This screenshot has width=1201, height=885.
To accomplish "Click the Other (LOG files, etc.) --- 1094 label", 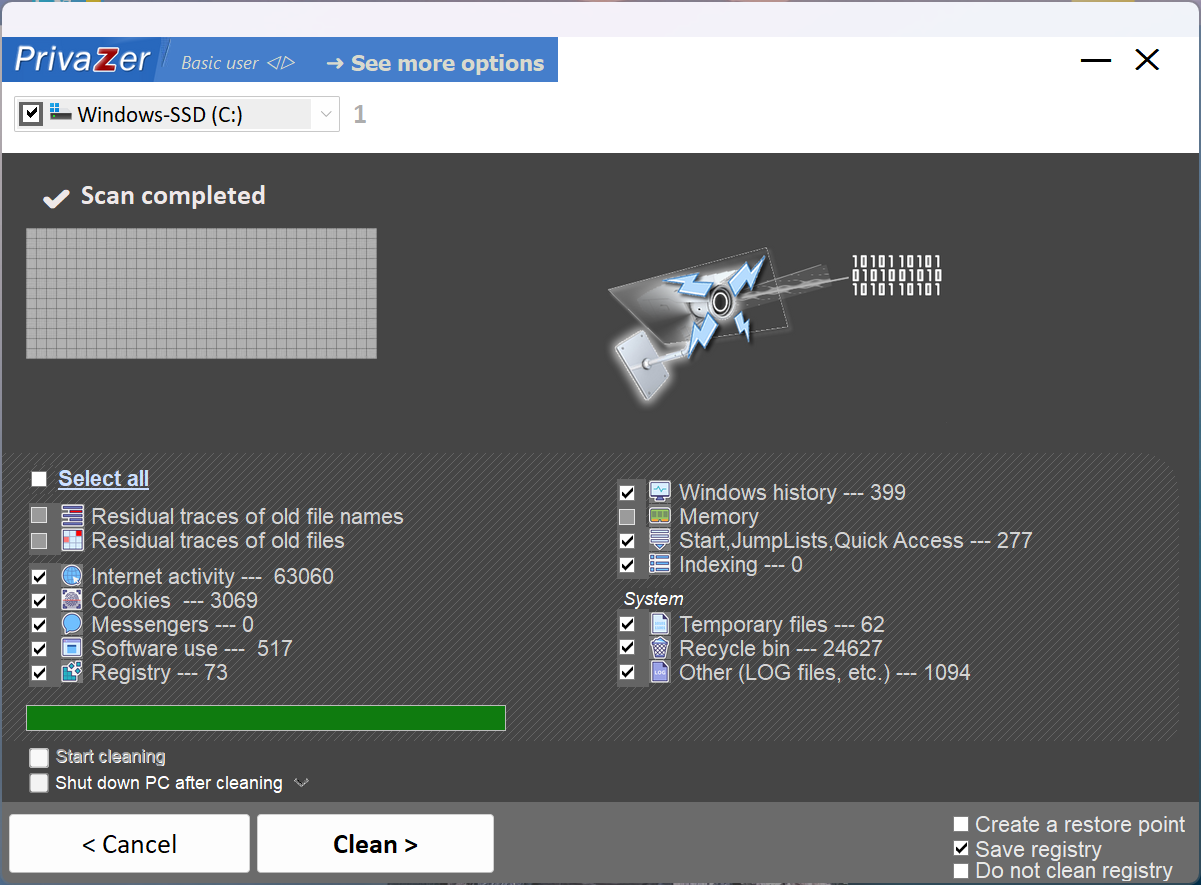I will [824, 672].
